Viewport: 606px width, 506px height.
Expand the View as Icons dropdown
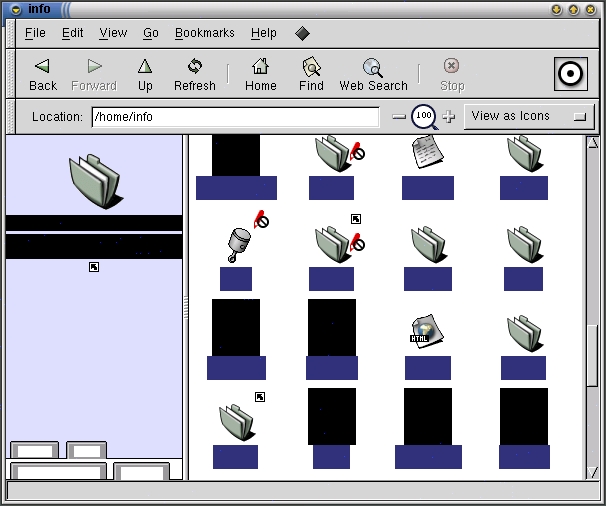click(x=529, y=116)
